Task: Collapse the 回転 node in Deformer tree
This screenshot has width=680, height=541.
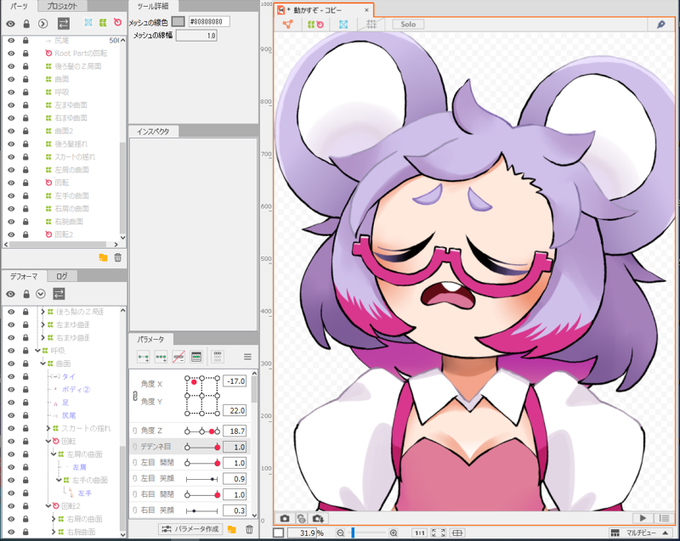Action: pos(48,441)
